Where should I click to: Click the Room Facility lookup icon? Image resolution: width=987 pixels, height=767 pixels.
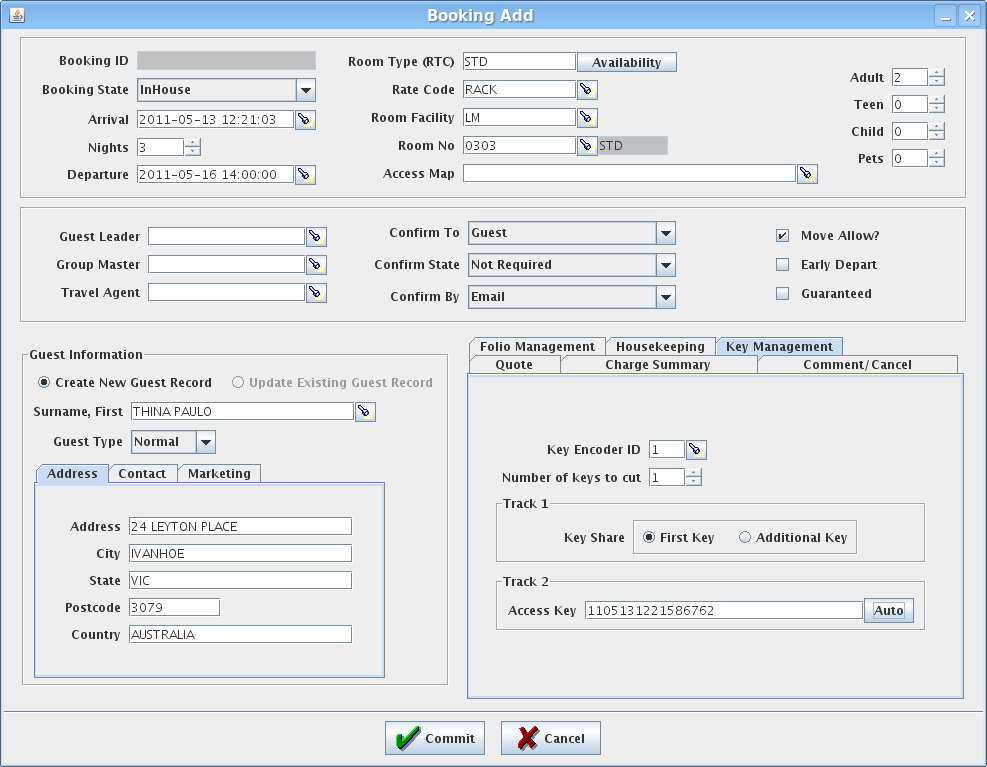click(587, 118)
